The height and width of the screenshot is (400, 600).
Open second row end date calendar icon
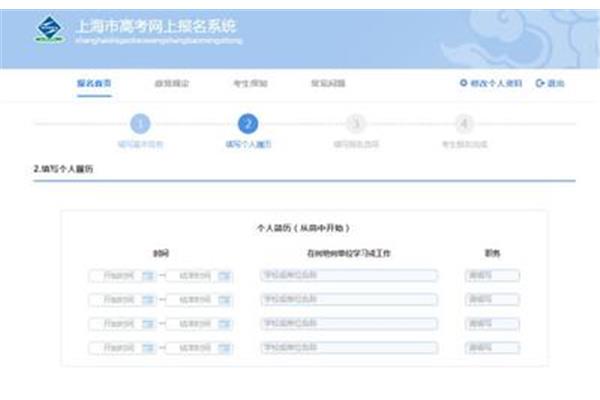(225, 300)
